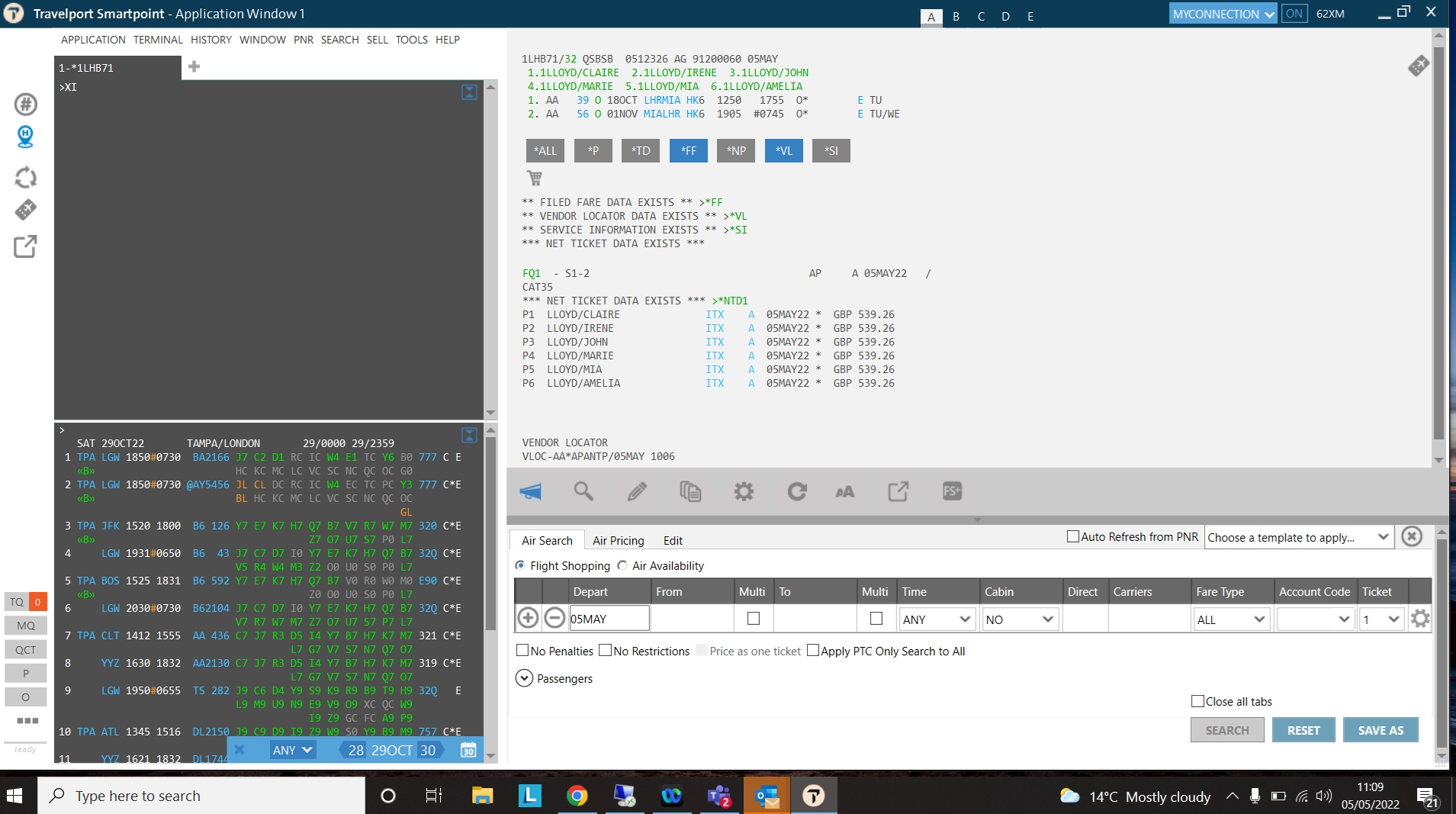Click the pencil edit icon
The image size is (1456, 814).
click(637, 491)
